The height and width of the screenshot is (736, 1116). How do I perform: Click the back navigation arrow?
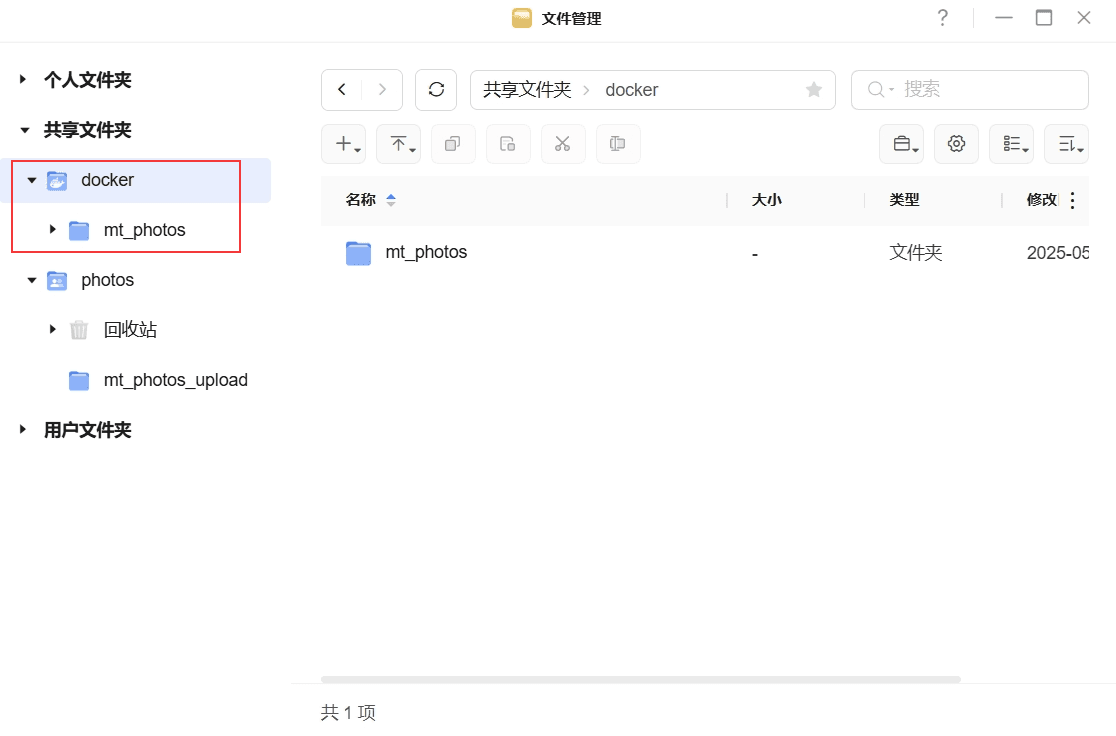[x=342, y=90]
